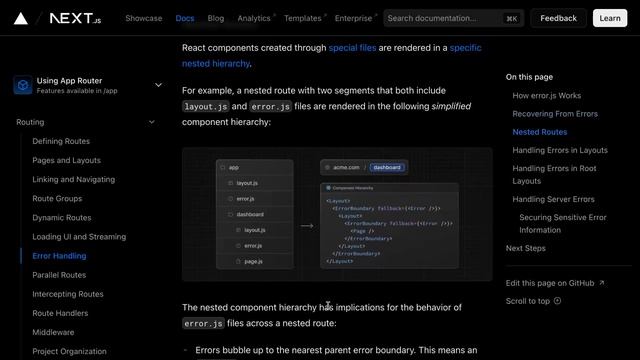The width and height of the screenshot is (640, 360).
Task: Click the 'Using App Router' selector label
Action: pyautogui.click(x=69, y=81)
